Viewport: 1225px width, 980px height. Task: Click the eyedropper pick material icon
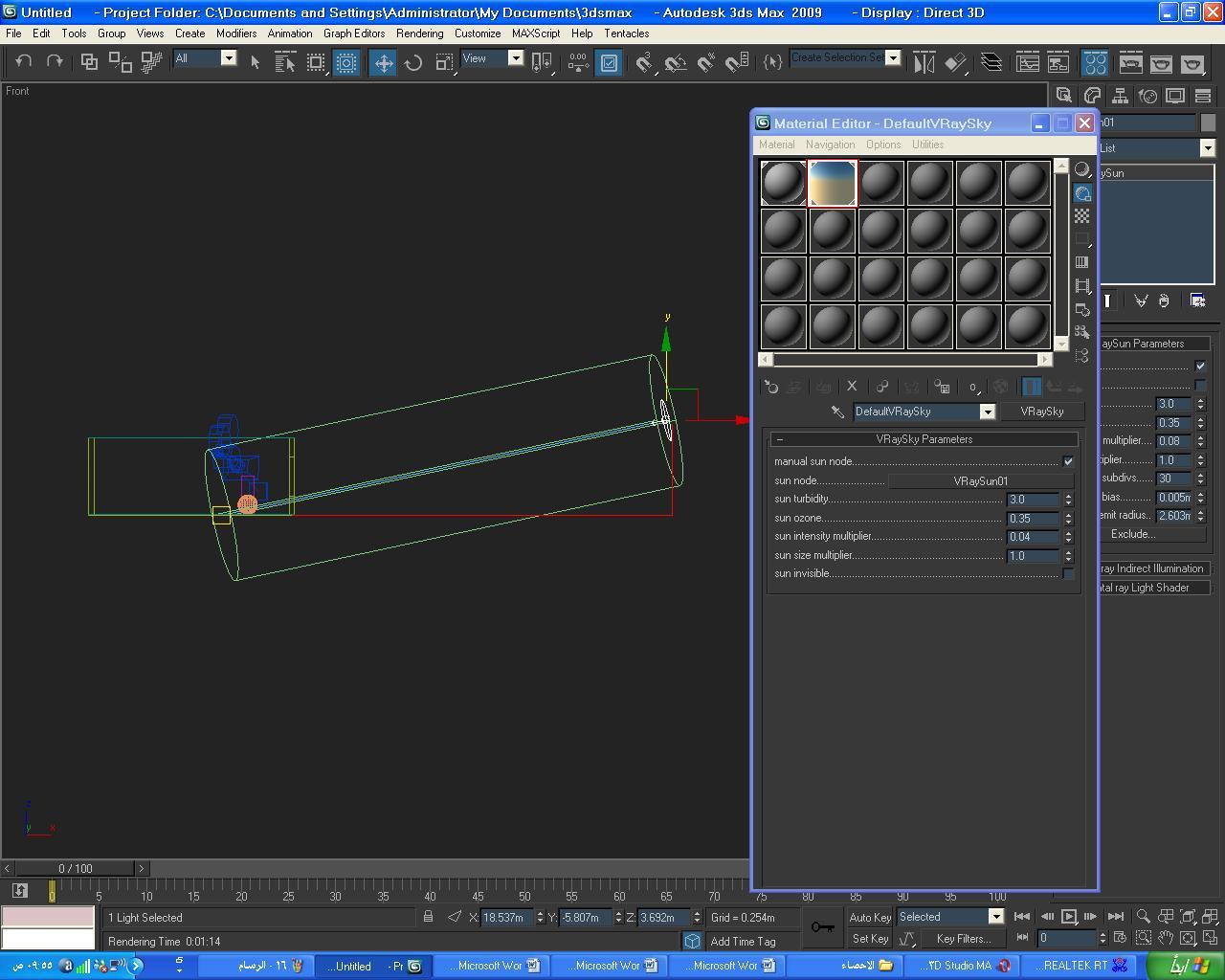[837, 412]
